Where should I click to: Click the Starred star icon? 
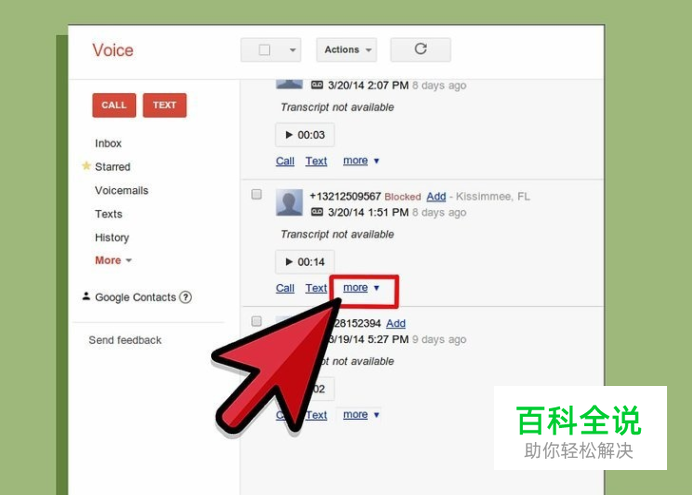pyautogui.click(x=86, y=166)
